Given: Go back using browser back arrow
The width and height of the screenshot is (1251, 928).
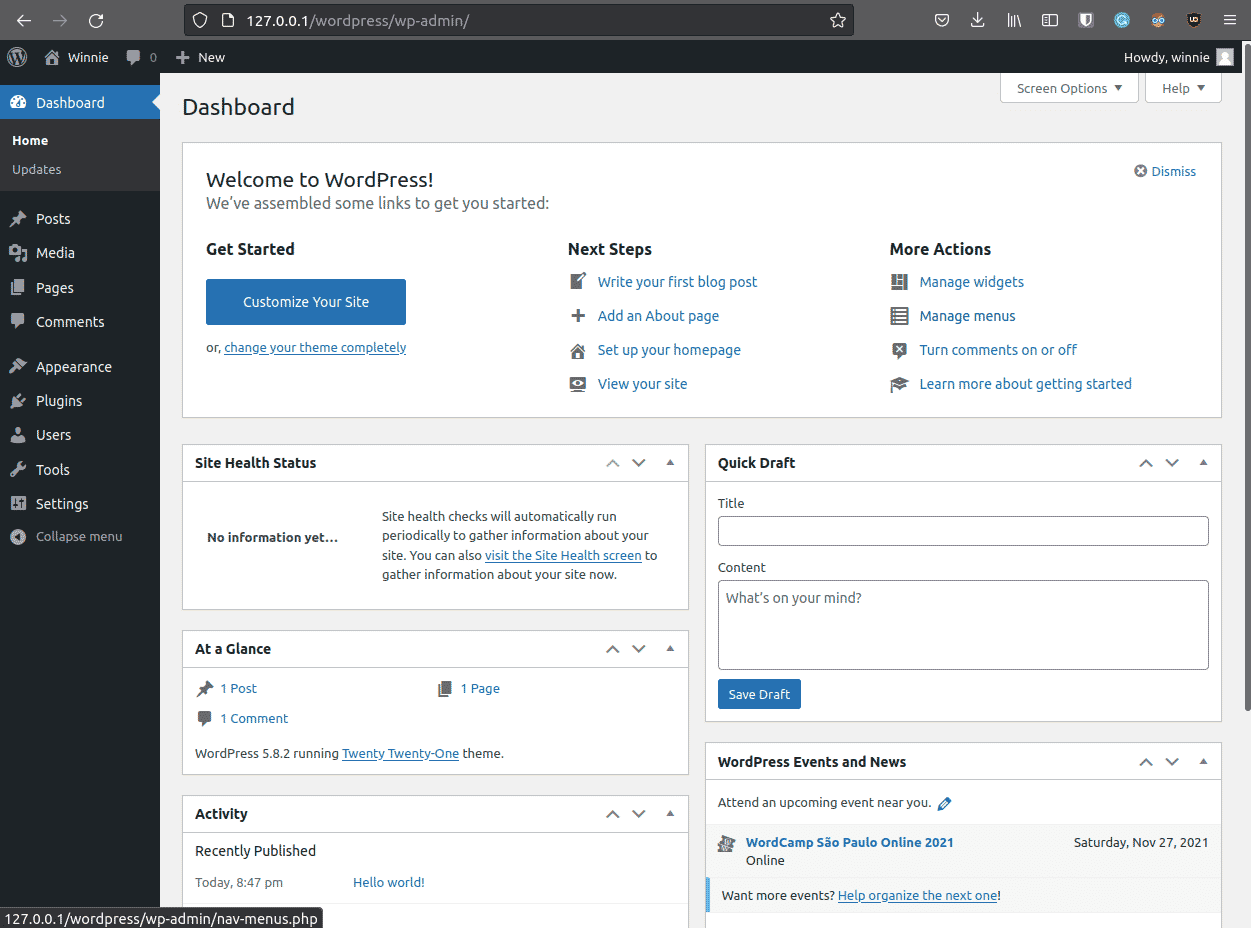Looking at the screenshot, I should click(x=24, y=20).
